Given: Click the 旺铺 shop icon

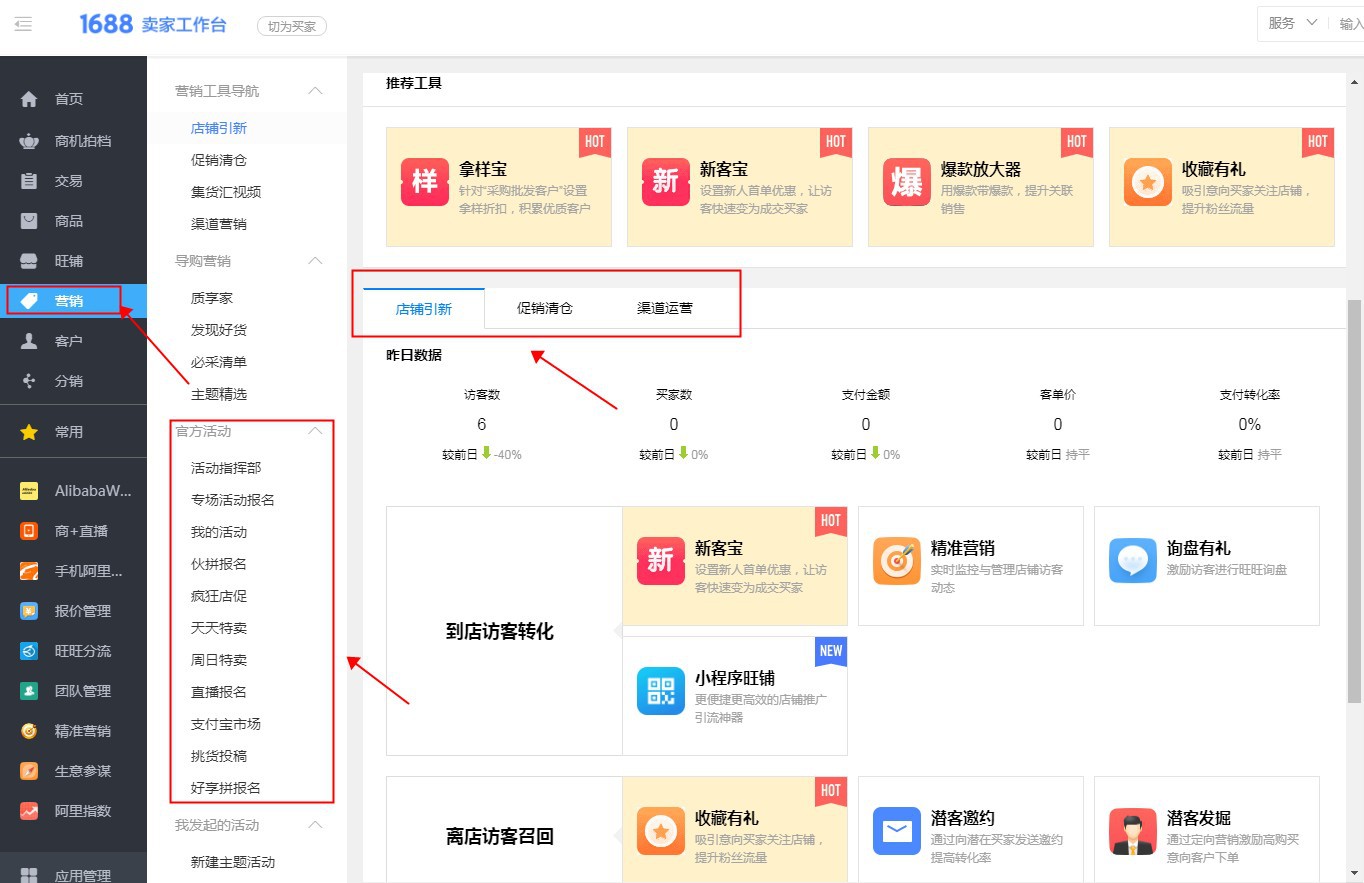Looking at the screenshot, I should pyautogui.click(x=29, y=261).
